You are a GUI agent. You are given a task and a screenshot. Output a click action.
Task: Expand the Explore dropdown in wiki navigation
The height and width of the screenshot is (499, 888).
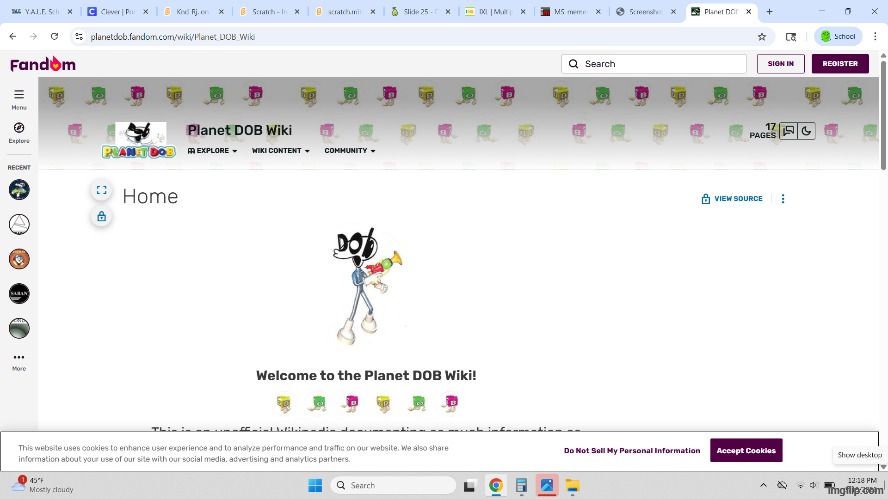(212, 151)
